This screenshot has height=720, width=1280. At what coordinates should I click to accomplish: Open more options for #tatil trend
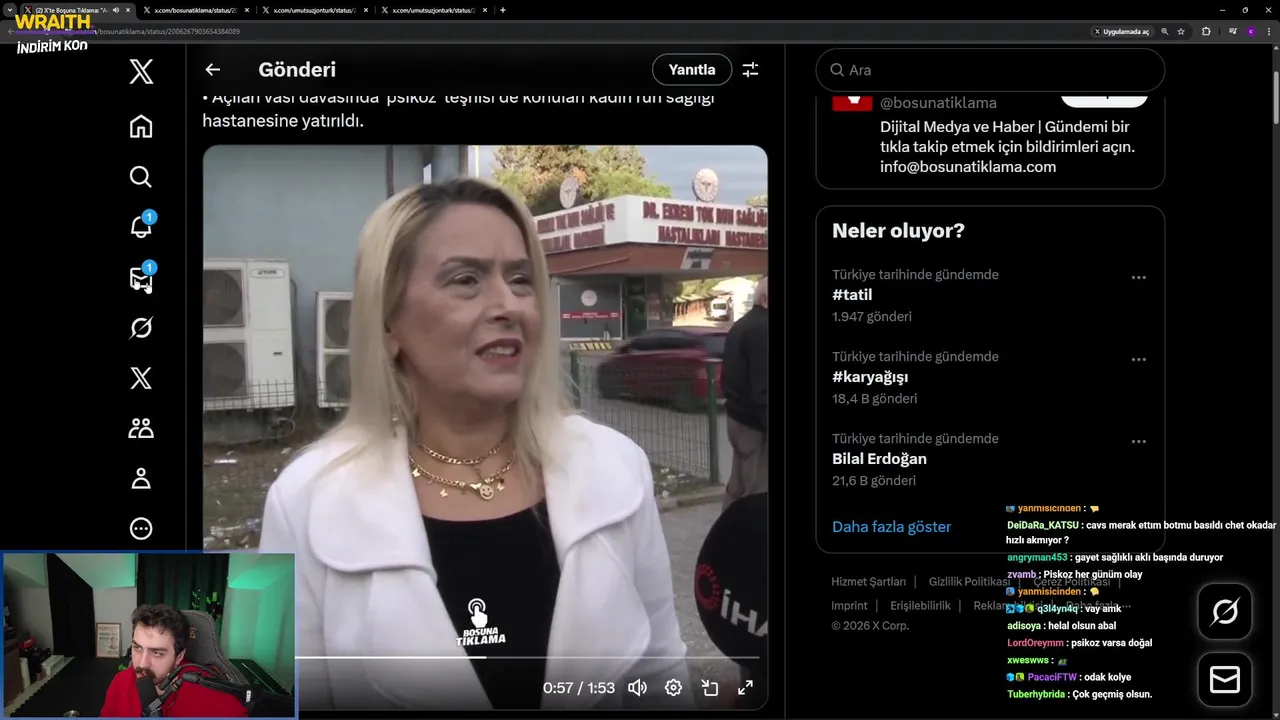click(x=1138, y=277)
